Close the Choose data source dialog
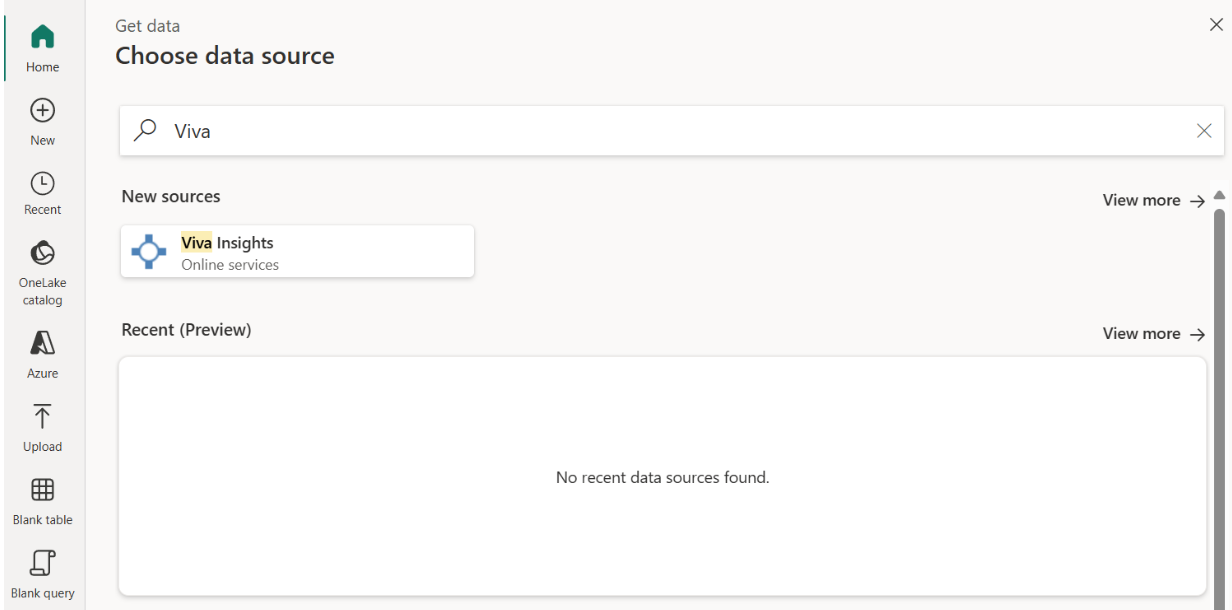Viewport: 1232px width, 610px height. click(1216, 25)
